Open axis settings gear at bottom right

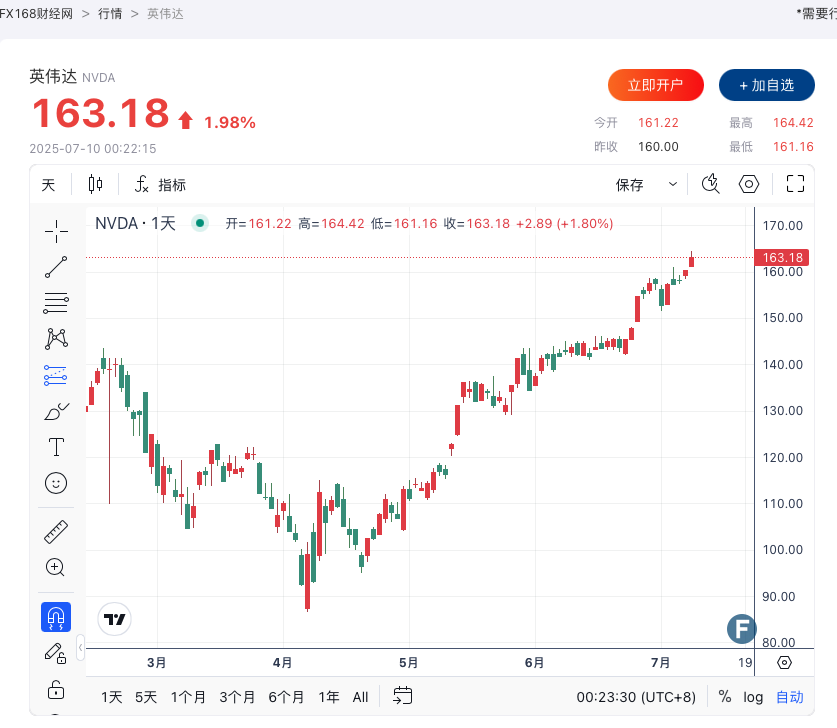[x=784, y=662]
